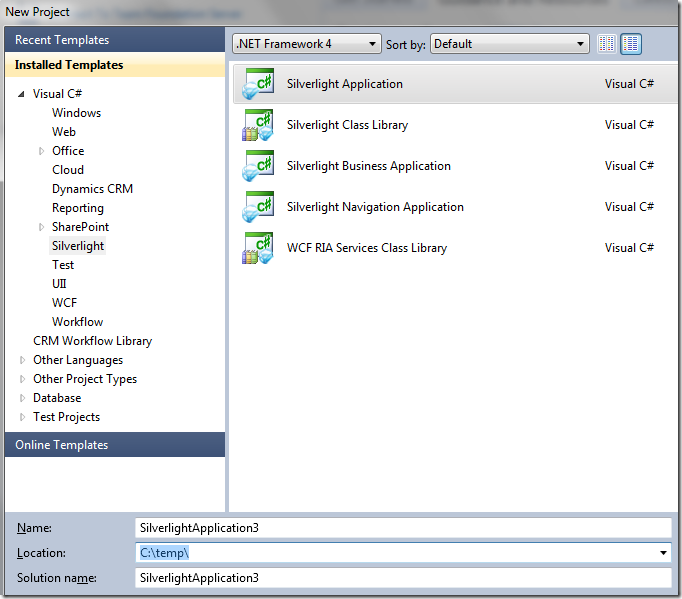Expand the Office tree node
The image size is (682, 599).
(x=41, y=151)
